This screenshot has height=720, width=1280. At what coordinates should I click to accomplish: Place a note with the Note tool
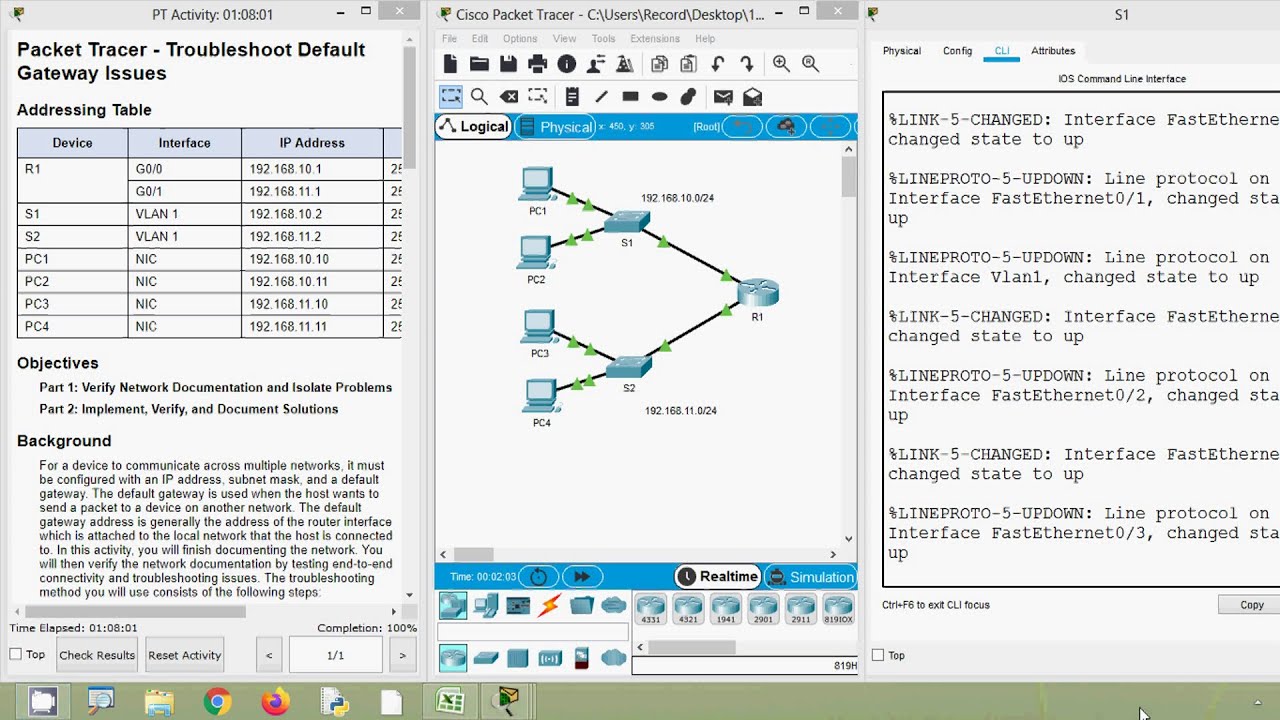click(x=572, y=96)
